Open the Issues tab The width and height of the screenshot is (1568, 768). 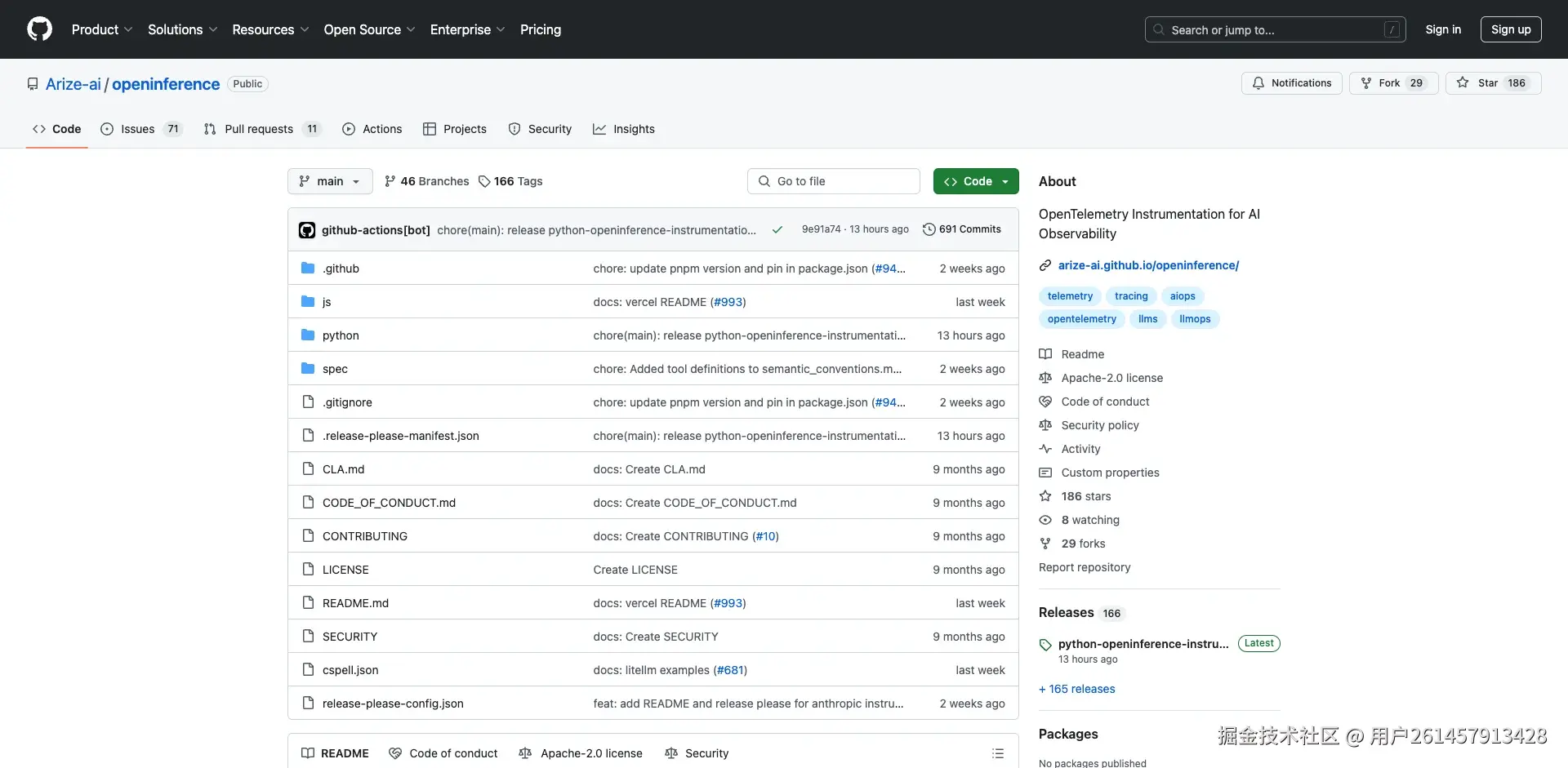(141, 129)
